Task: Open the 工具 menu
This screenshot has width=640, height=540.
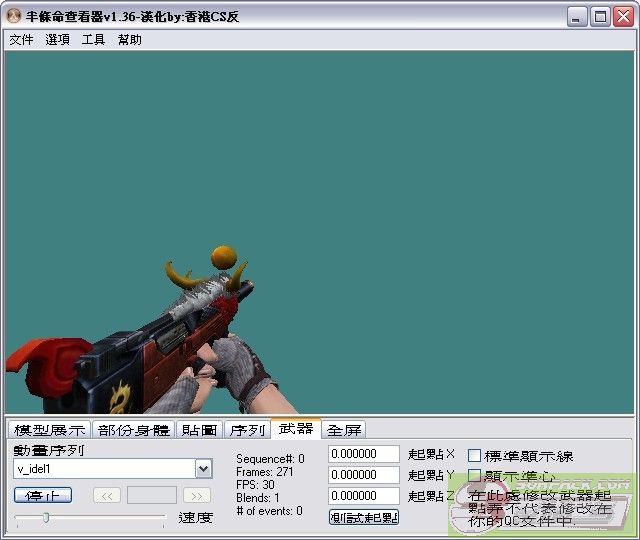Action: coord(93,40)
